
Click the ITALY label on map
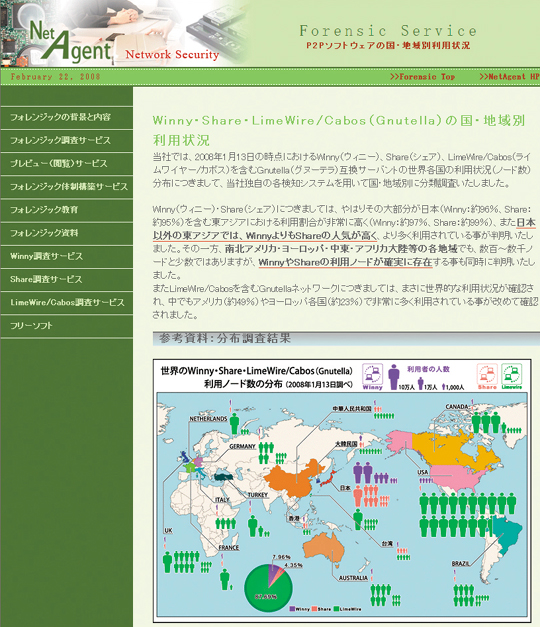pos(222,500)
